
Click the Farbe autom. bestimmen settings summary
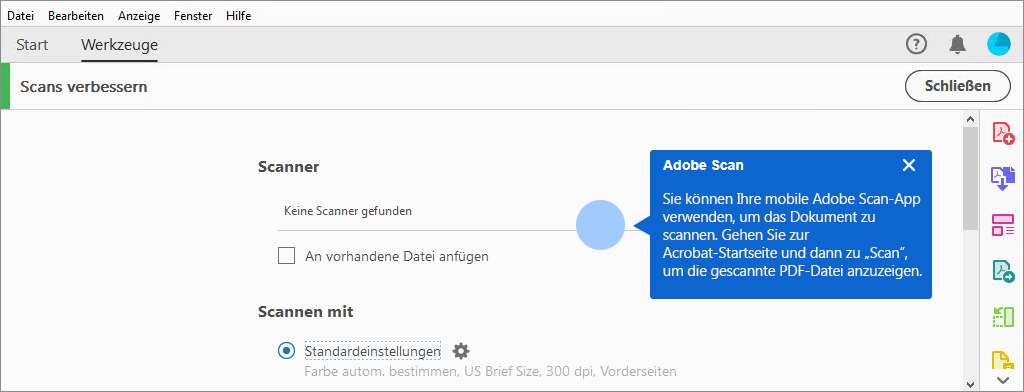point(490,372)
